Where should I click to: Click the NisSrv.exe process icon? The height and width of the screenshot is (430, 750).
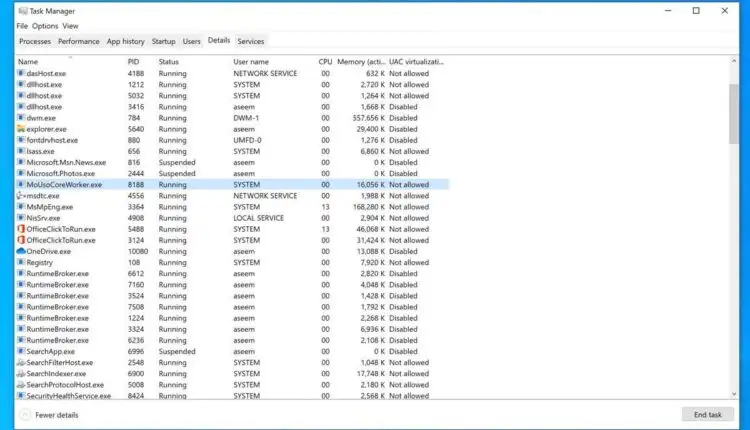click(21, 218)
